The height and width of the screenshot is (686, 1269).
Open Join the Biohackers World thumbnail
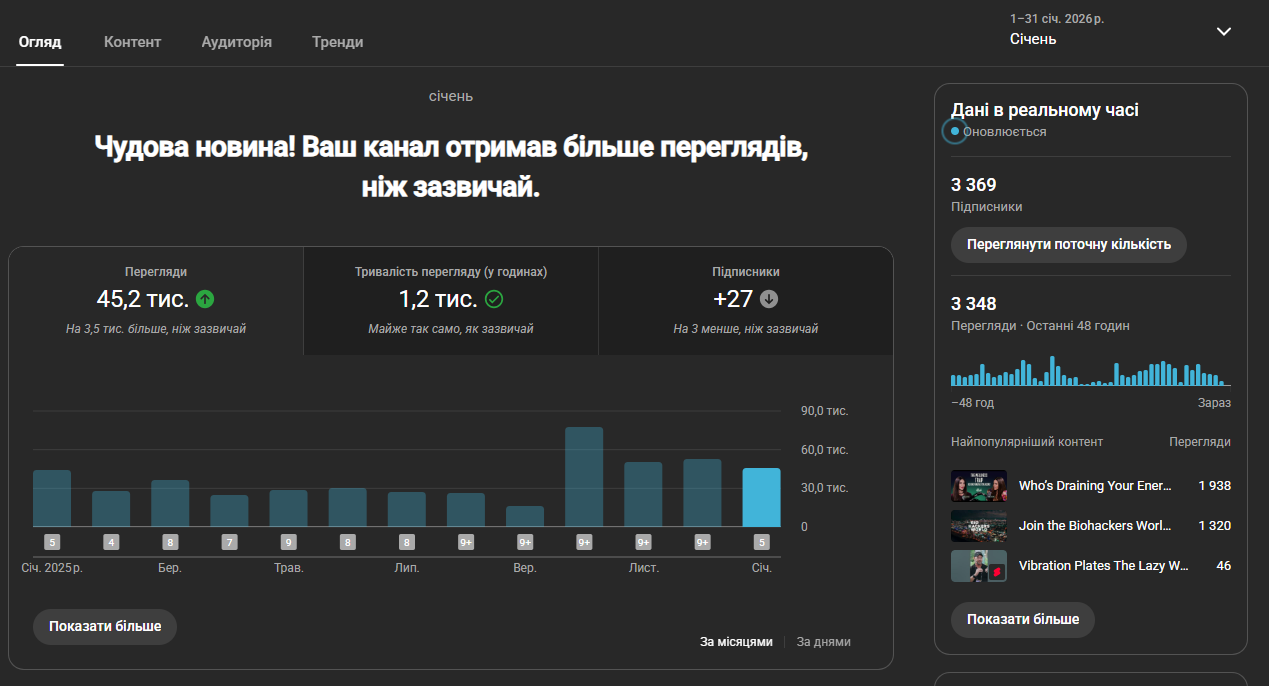(x=979, y=526)
